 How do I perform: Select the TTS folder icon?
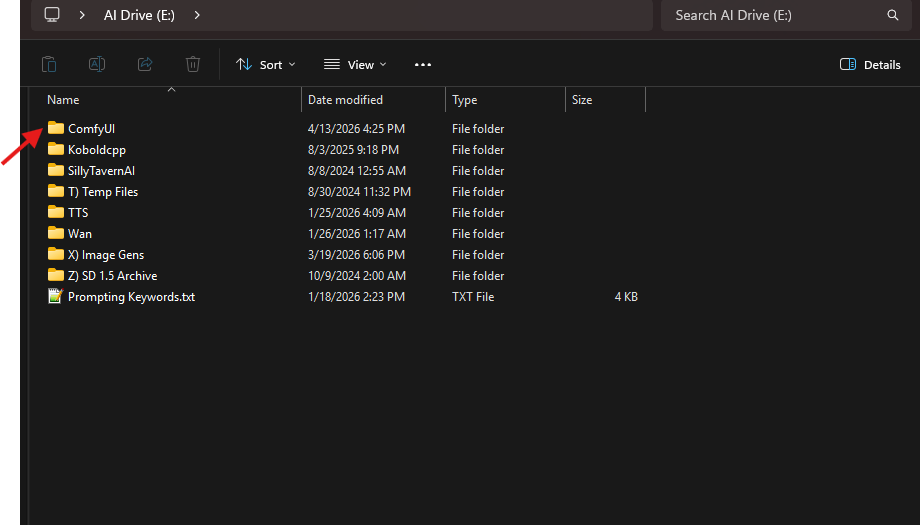(56, 212)
